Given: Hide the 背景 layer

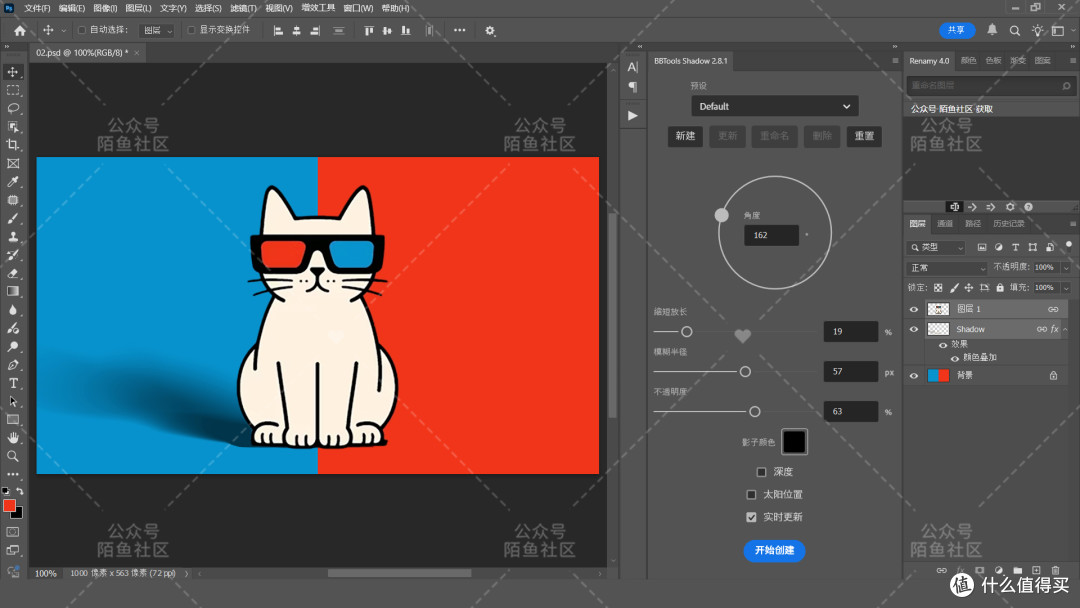Looking at the screenshot, I should 914,375.
